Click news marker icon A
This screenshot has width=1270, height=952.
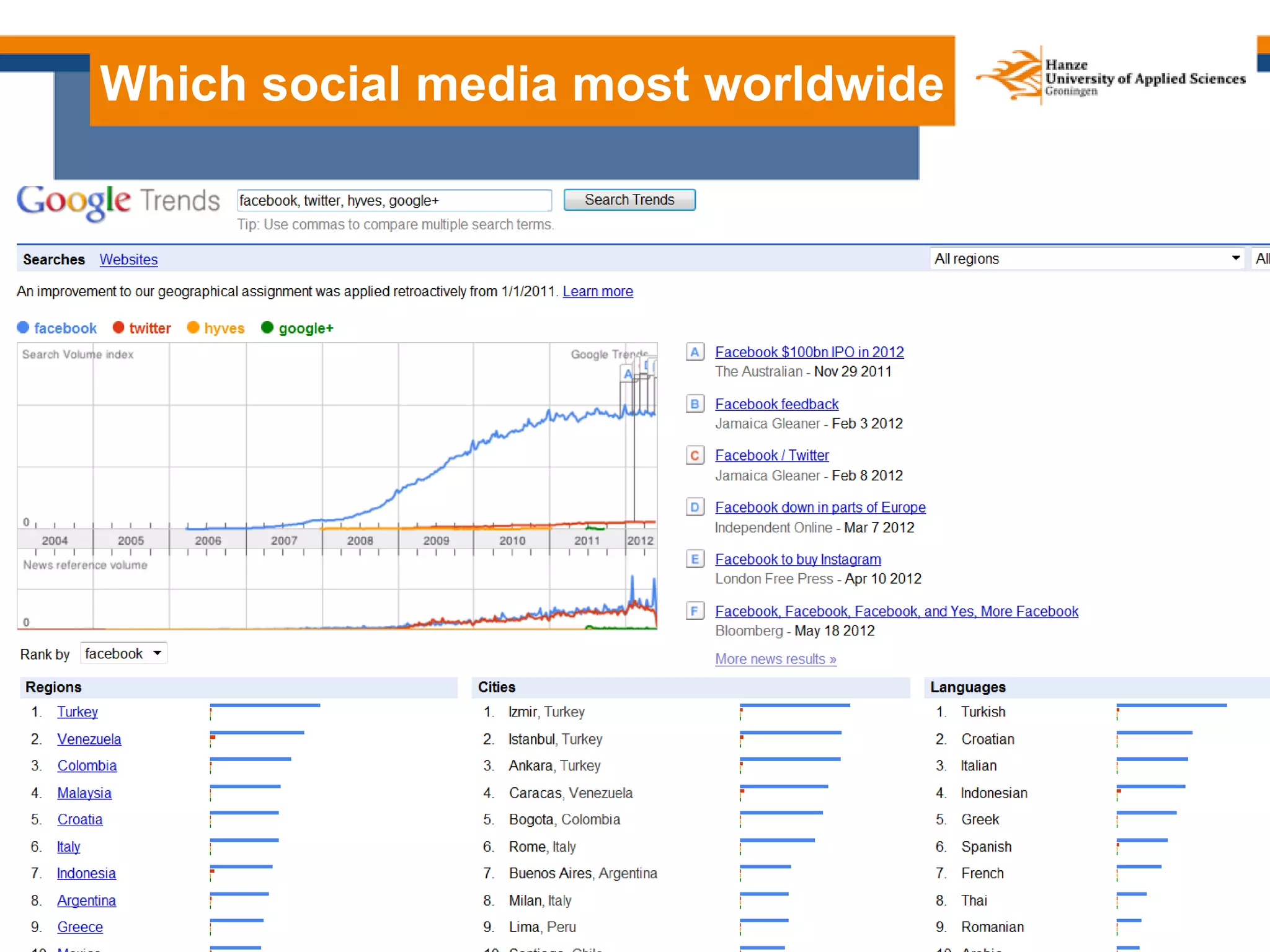(695, 352)
